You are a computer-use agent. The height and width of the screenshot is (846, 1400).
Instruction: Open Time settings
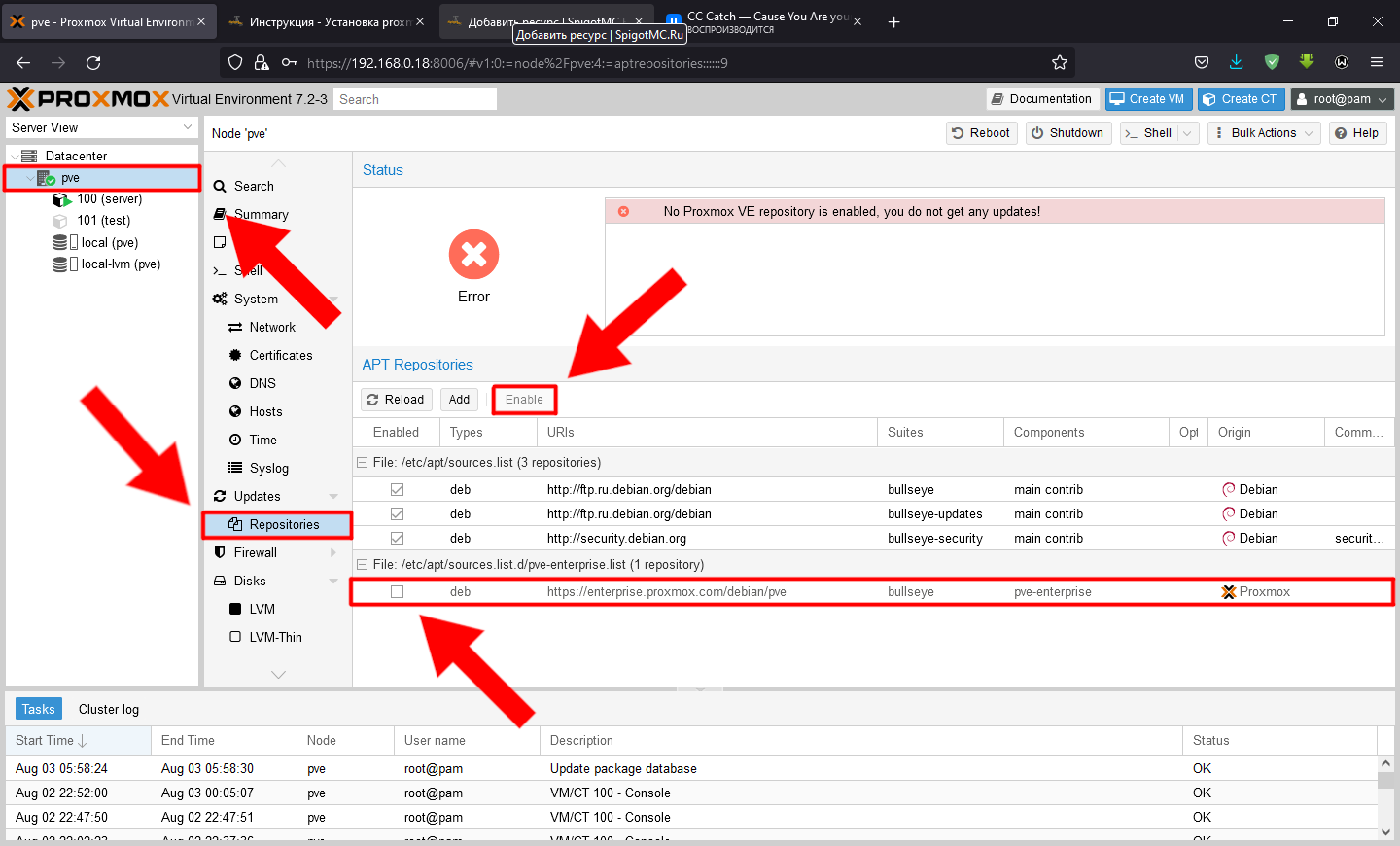coord(262,440)
